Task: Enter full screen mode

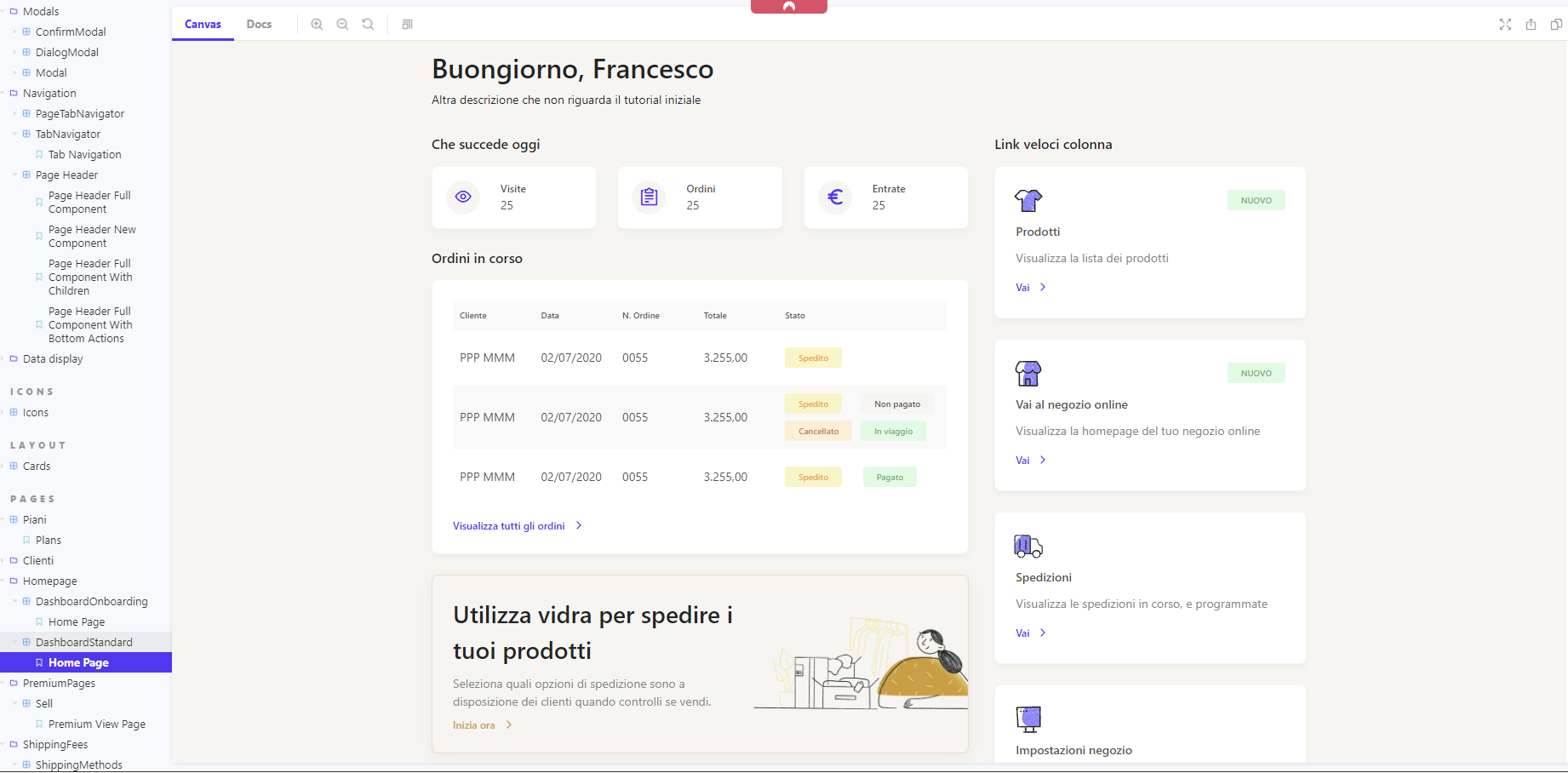Action: click(x=1505, y=25)
